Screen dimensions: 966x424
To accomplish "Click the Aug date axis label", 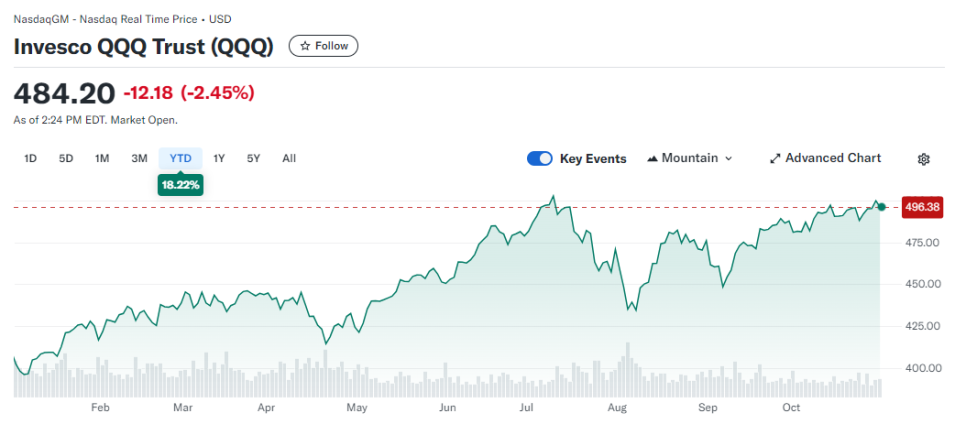I will click(x=617, y=407).
